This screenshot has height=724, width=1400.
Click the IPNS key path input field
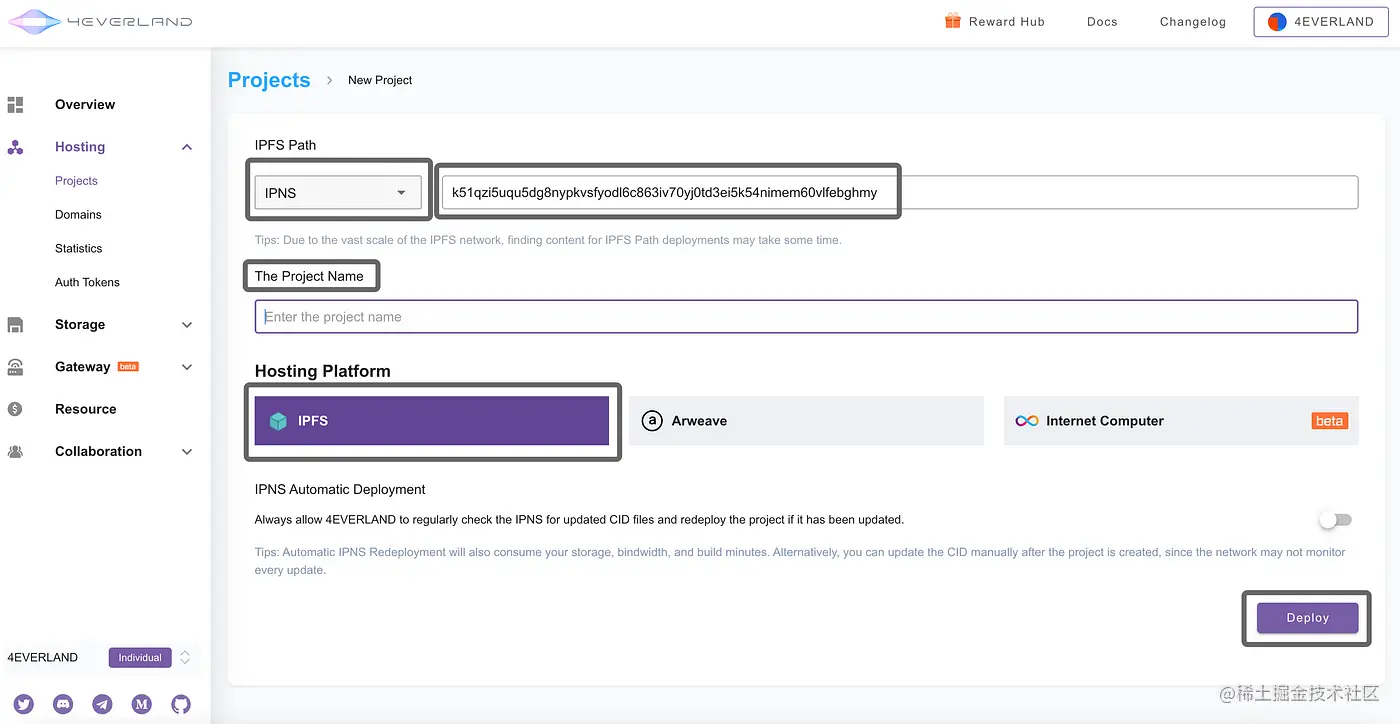[900, 193]
